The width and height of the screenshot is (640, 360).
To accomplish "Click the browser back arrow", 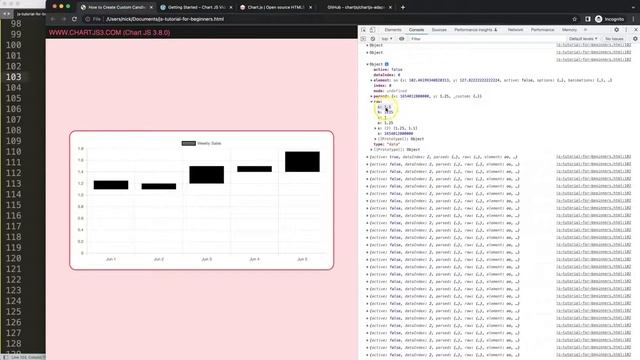I will [52, 19].
